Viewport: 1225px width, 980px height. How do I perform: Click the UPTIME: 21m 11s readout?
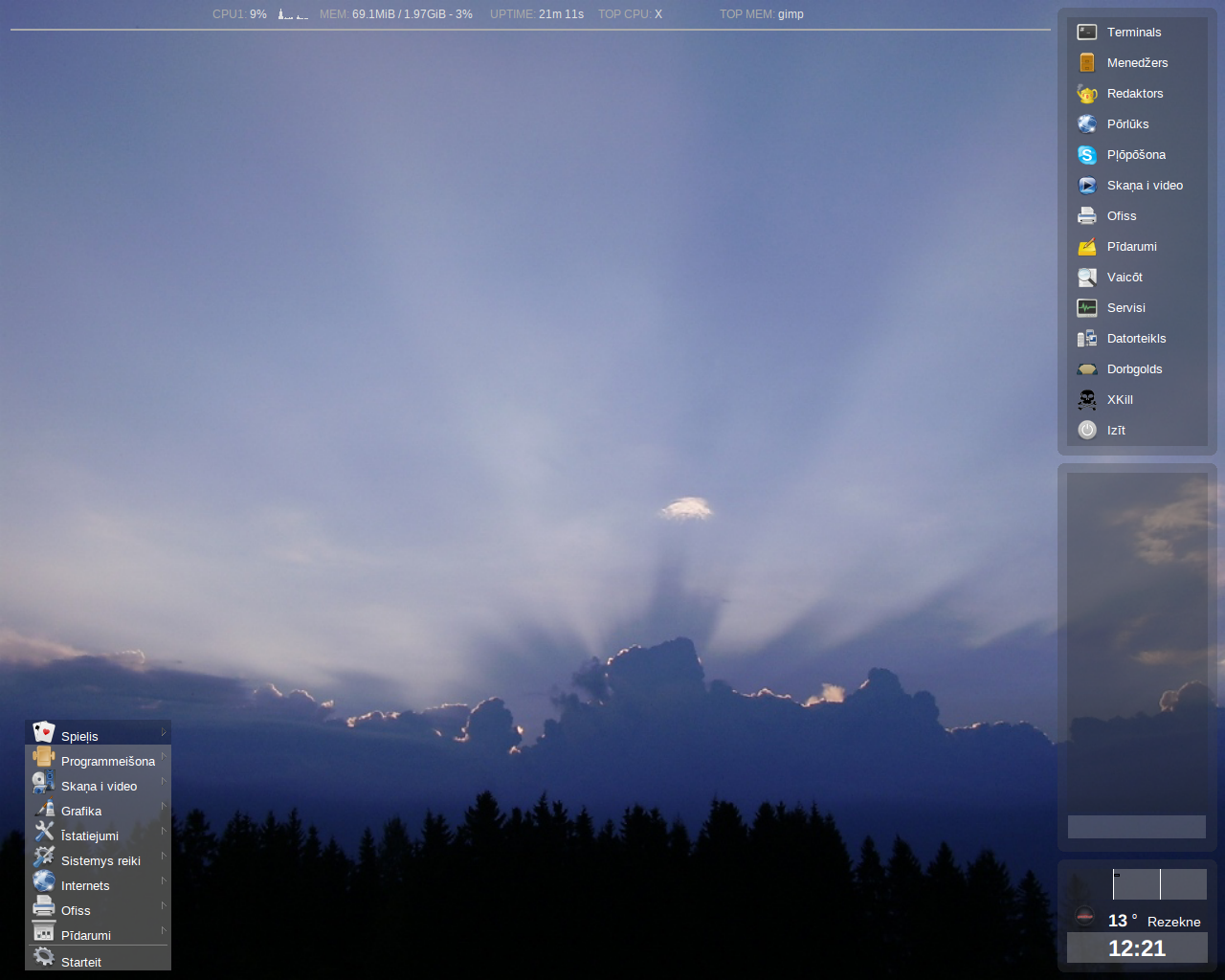point(537,14)
